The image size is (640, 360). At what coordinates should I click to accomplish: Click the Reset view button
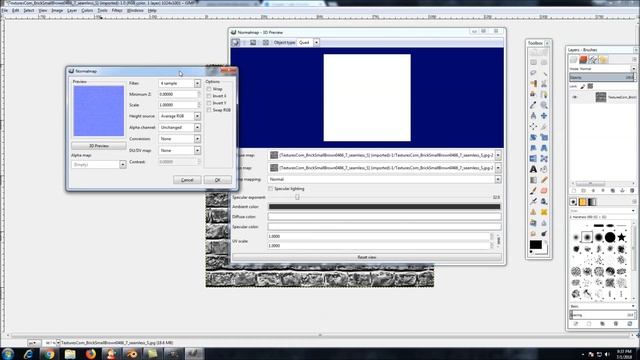[367, 257]
